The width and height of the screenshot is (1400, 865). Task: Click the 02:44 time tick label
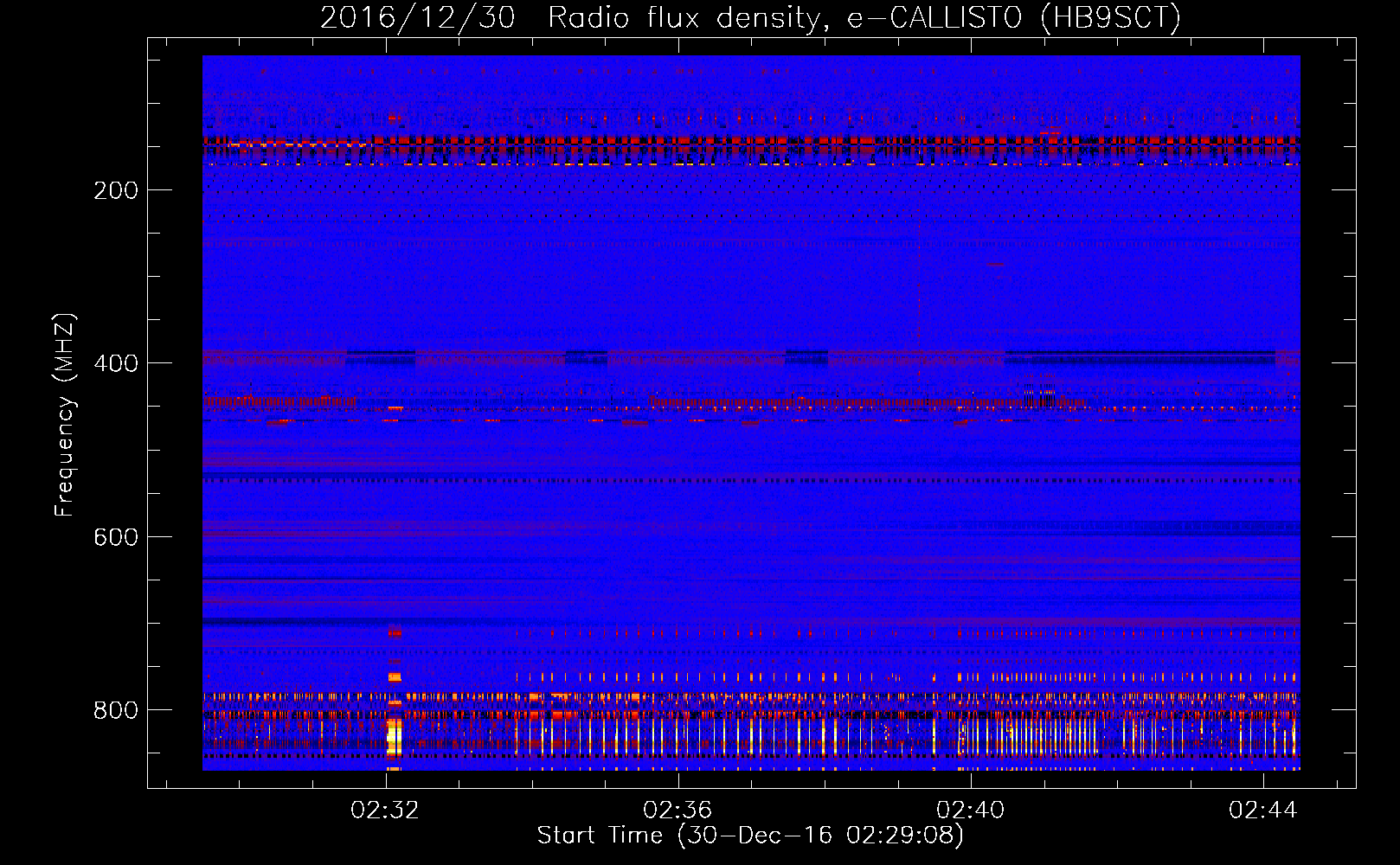(1263, 810)
